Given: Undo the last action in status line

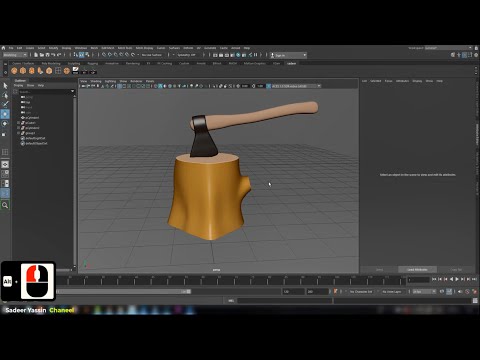Looking at the screenshot, I should click(x=53, y=55).
